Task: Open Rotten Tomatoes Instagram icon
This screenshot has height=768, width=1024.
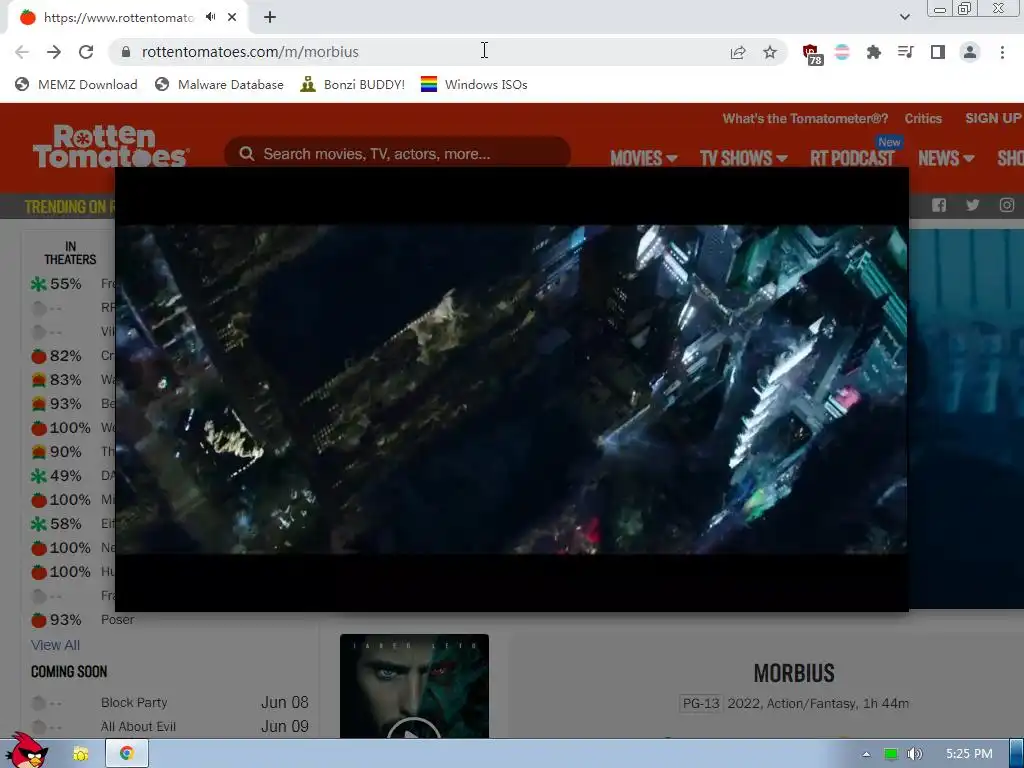Action: [1006, 205]
